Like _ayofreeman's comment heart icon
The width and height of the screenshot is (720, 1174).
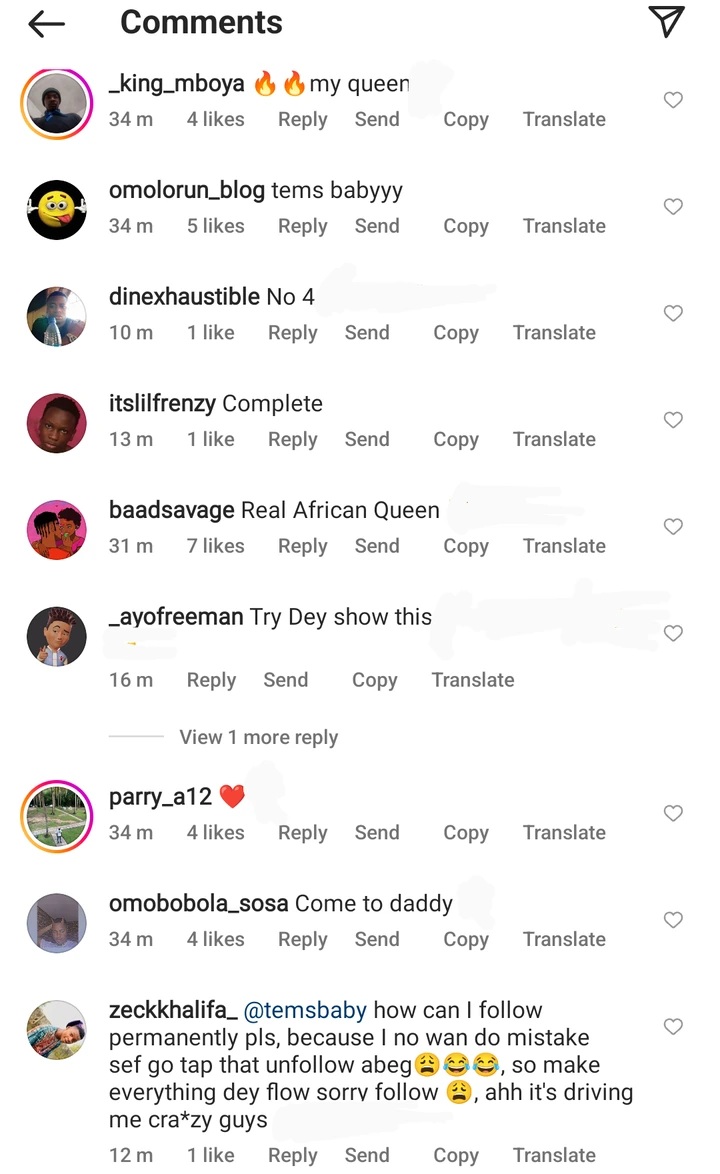673,633
